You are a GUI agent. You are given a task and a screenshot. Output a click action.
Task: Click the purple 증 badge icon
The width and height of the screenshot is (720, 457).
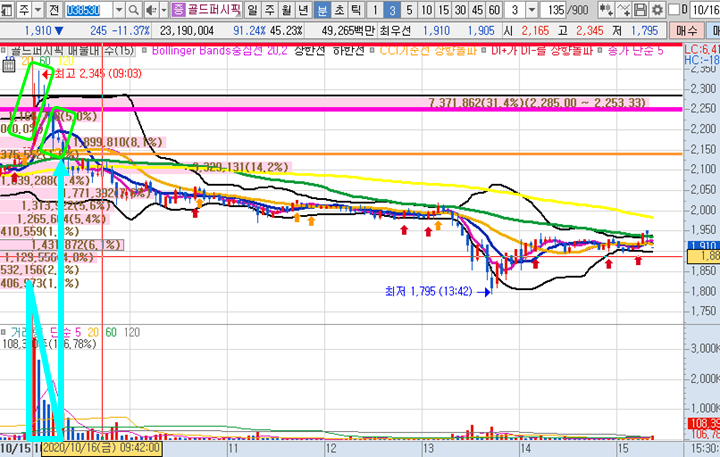(178, 9)
